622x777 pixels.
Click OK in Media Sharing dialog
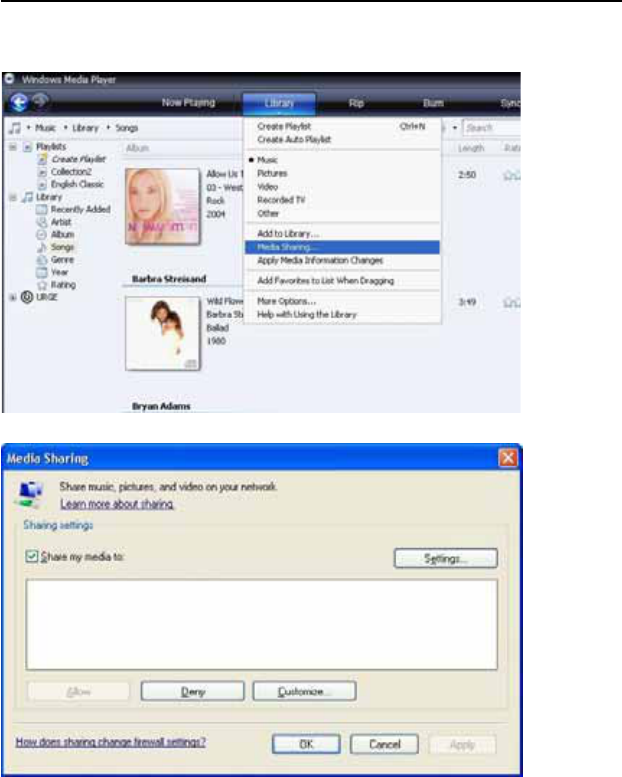click(x=306, y=744)
